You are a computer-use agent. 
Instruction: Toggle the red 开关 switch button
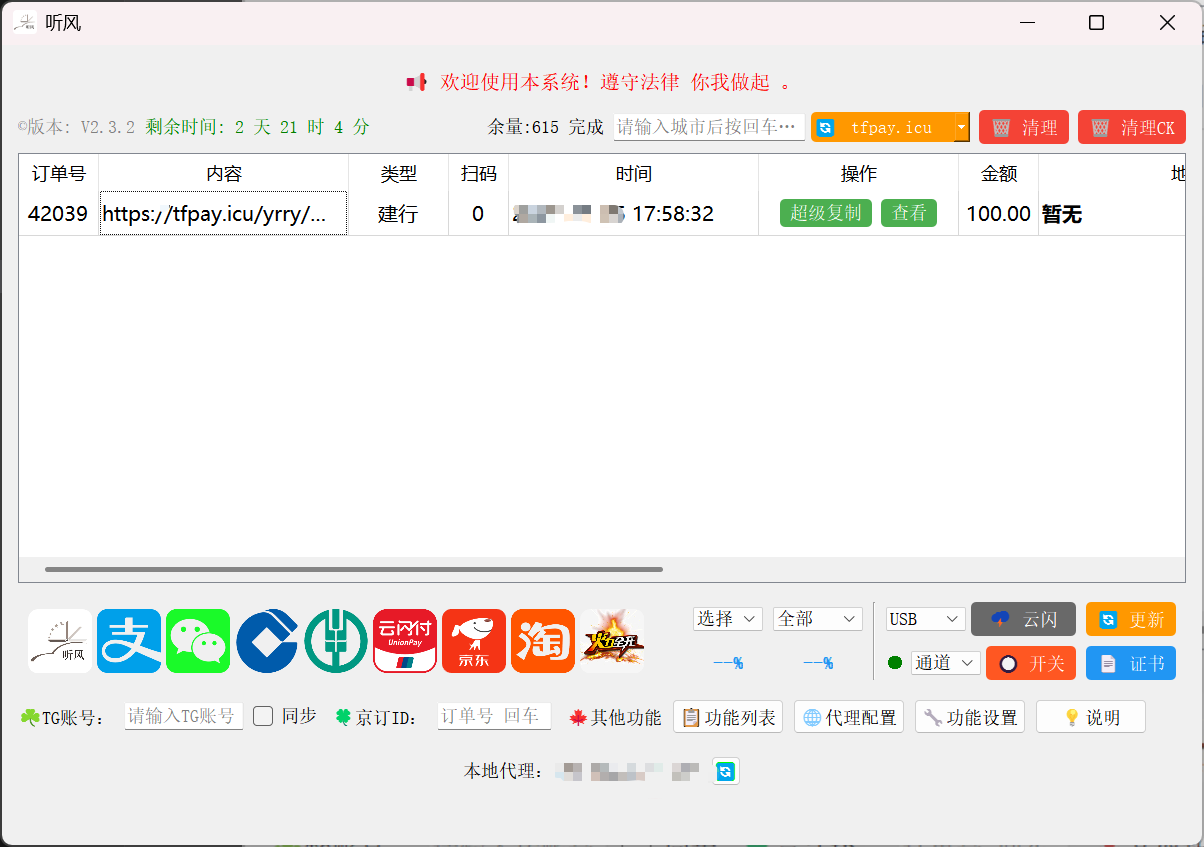pos(1030,663)
